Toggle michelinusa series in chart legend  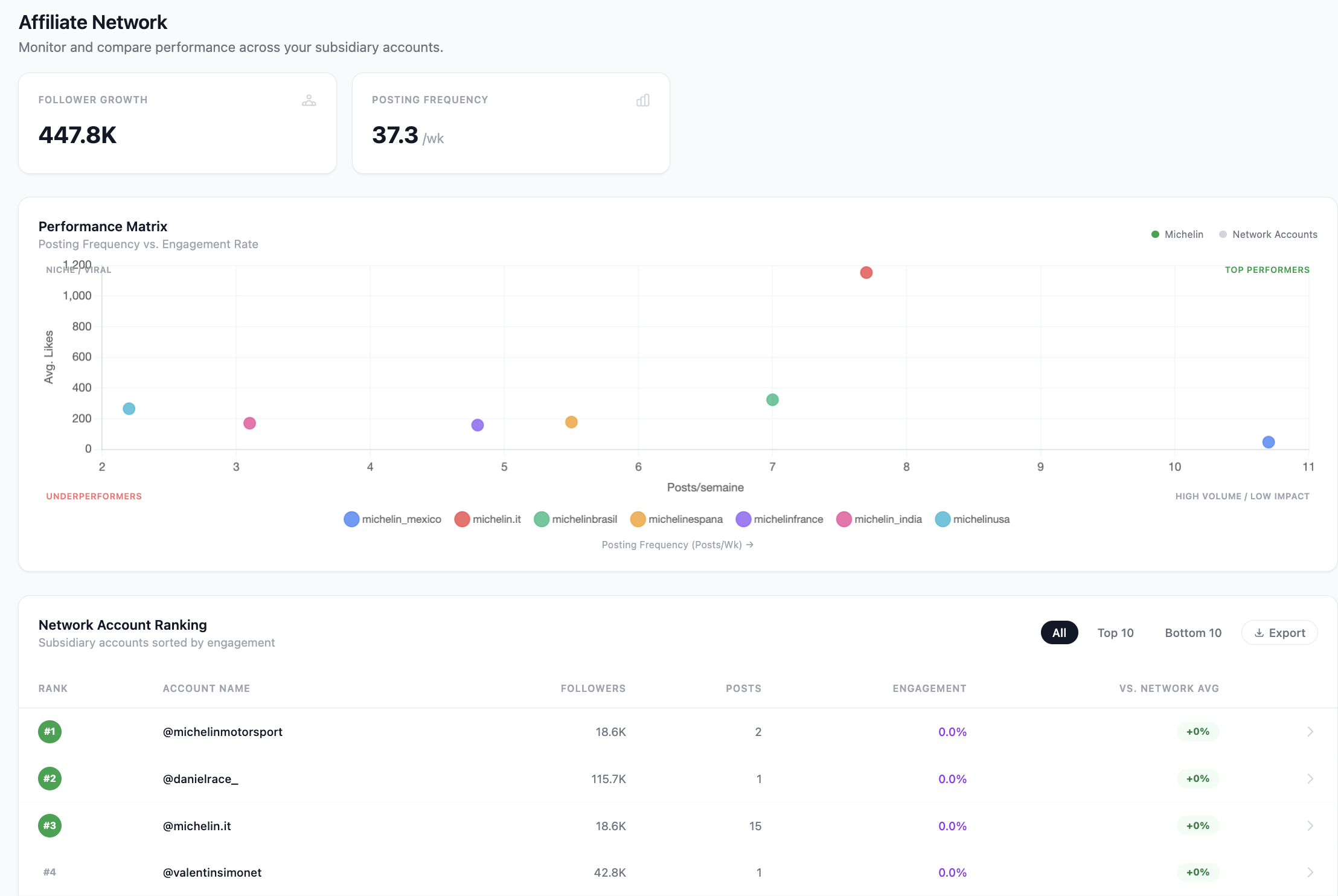[972, 519]
